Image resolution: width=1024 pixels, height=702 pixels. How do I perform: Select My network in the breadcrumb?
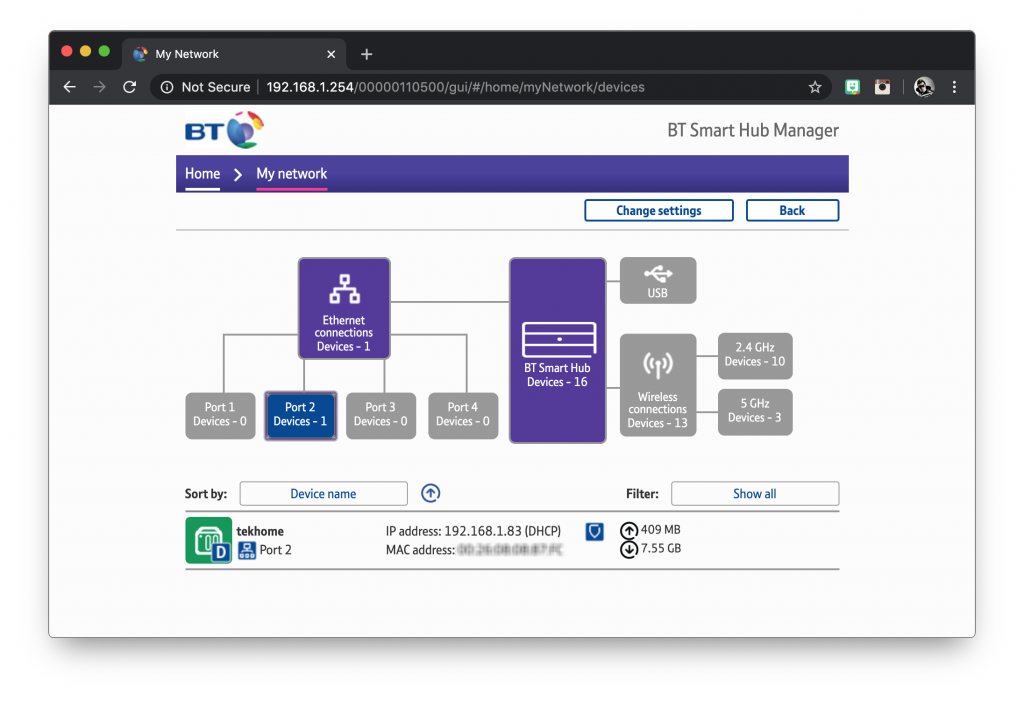point(291,174)
